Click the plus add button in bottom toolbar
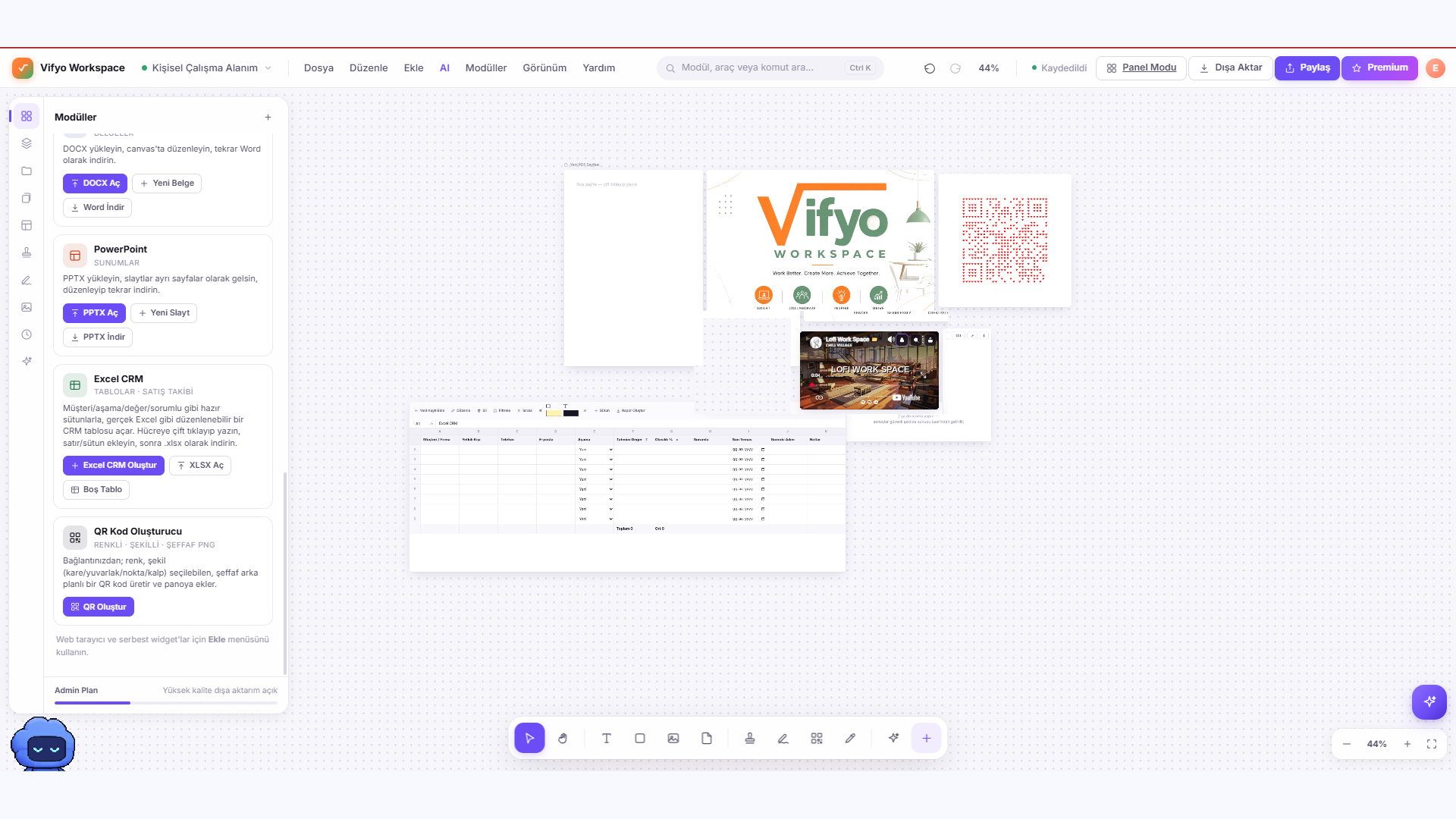This screenshot has width=1456, height=819. pos(927,738)
